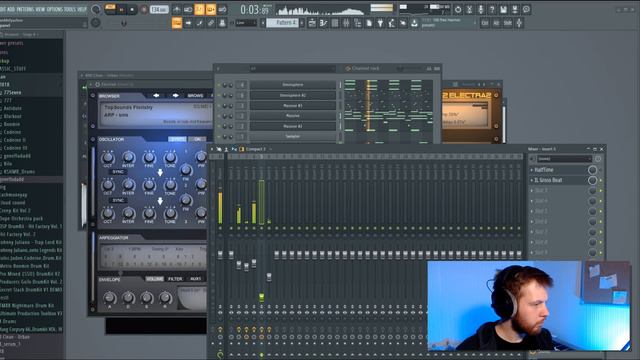Image resolution: width=640 pixels, height=360 pixels.
Task: Open the Compact 2 mixer layout dropdown
Action: pos(256,149)
